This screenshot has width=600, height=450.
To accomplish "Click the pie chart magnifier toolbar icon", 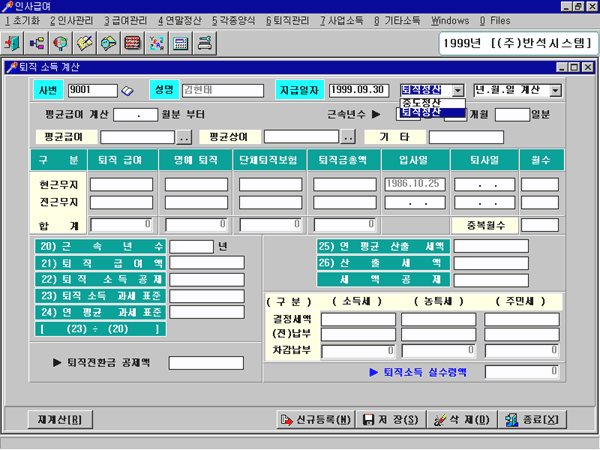I will tap(61, 43).
